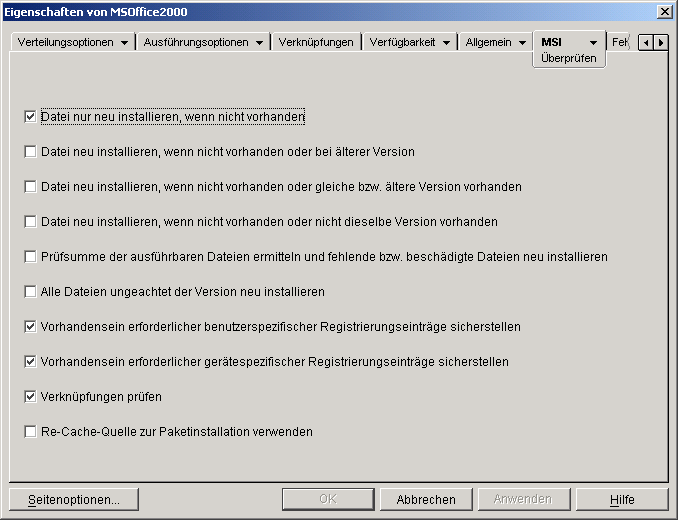Click the Seitenoptionen... button

tap(74, 500)
